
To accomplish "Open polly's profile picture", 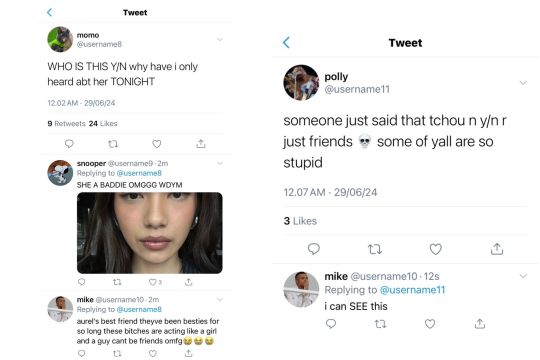I will point(301,83).
